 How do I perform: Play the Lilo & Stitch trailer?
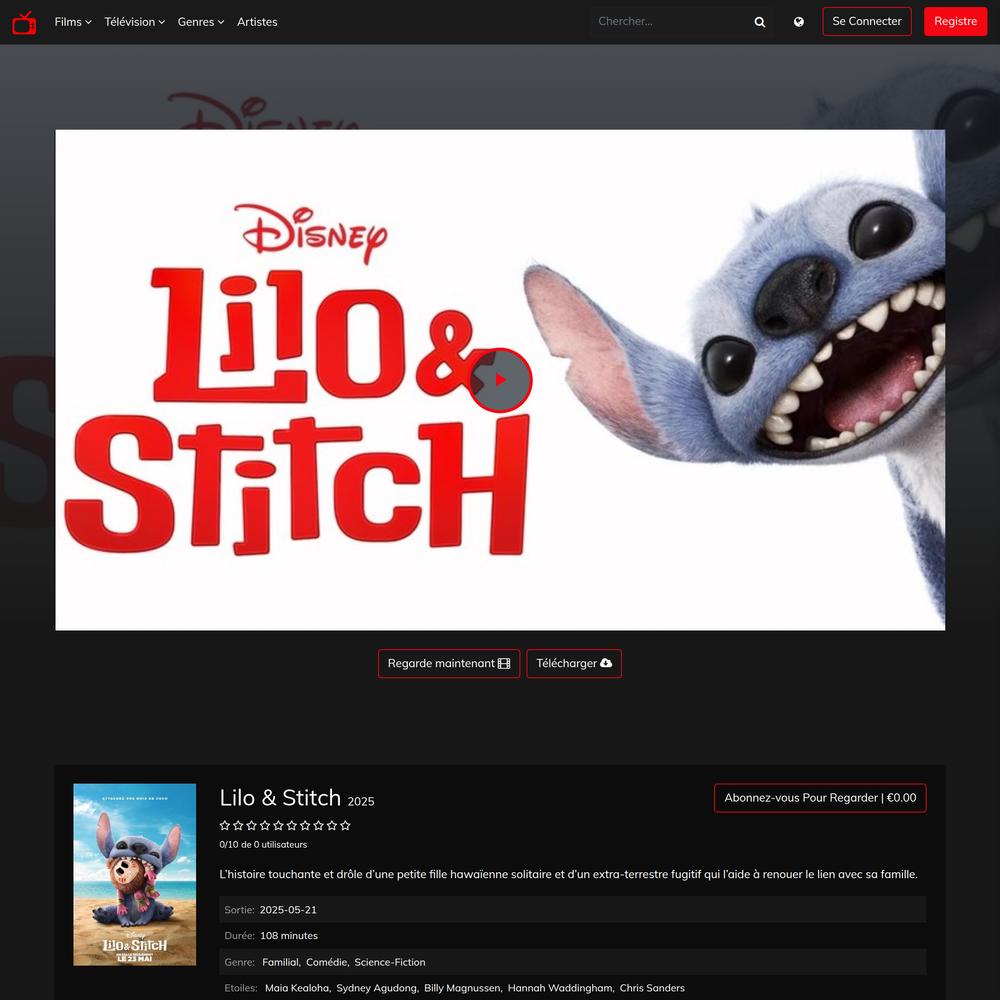[501, 380]
